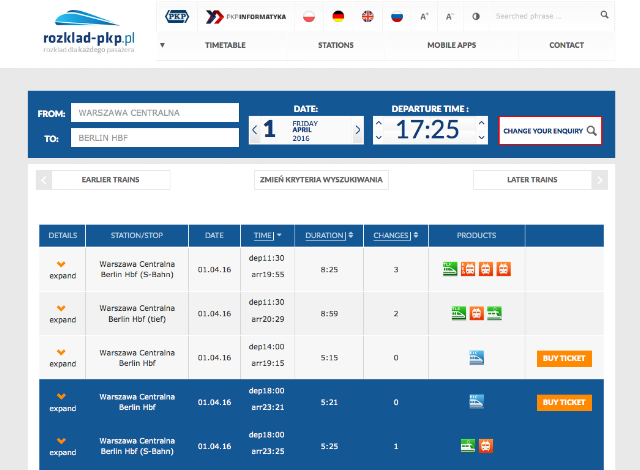640x470 pixels.
Task: Sort results by TIME column
Action: tap(267, 235)
